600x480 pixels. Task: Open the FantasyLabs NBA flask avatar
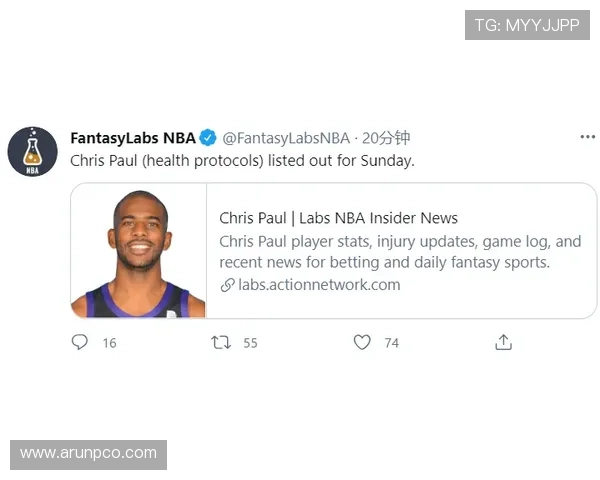coord(33,152)
